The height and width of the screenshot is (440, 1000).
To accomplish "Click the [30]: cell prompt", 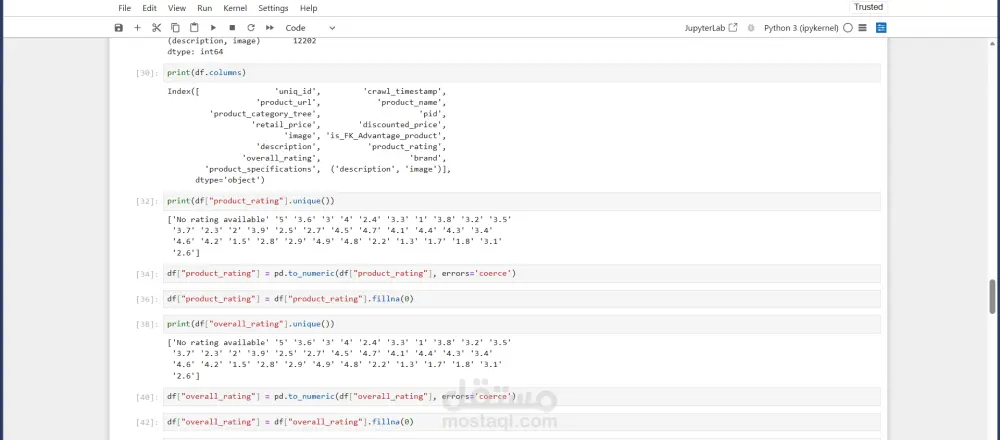I will tap(147, 73).
